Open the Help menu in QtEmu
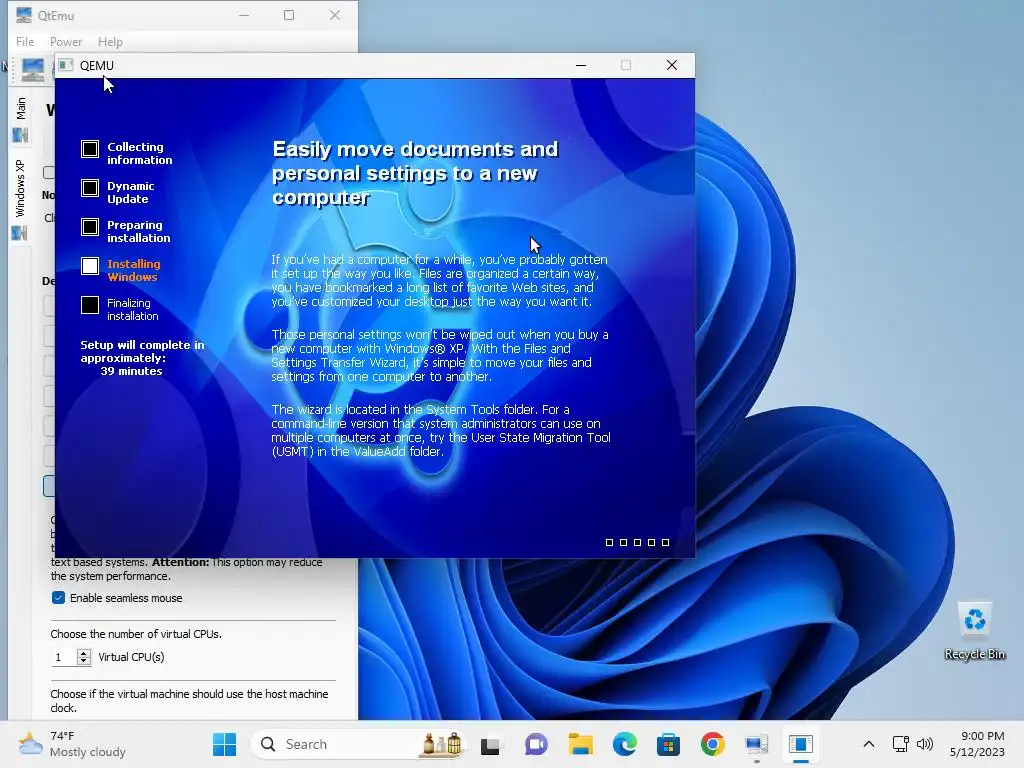 [x=110, y=42]
